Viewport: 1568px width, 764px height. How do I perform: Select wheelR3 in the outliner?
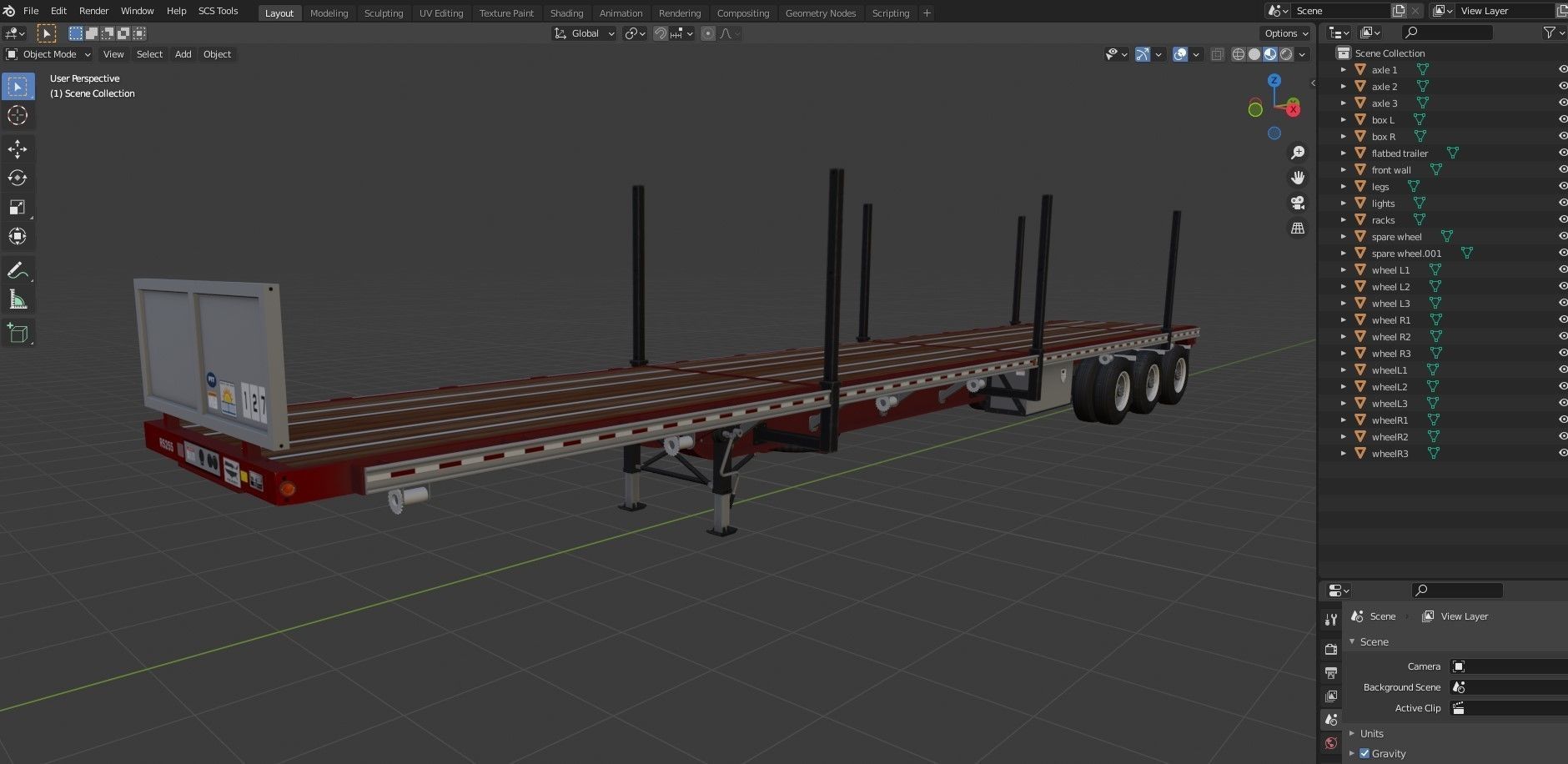(1390, 454)
